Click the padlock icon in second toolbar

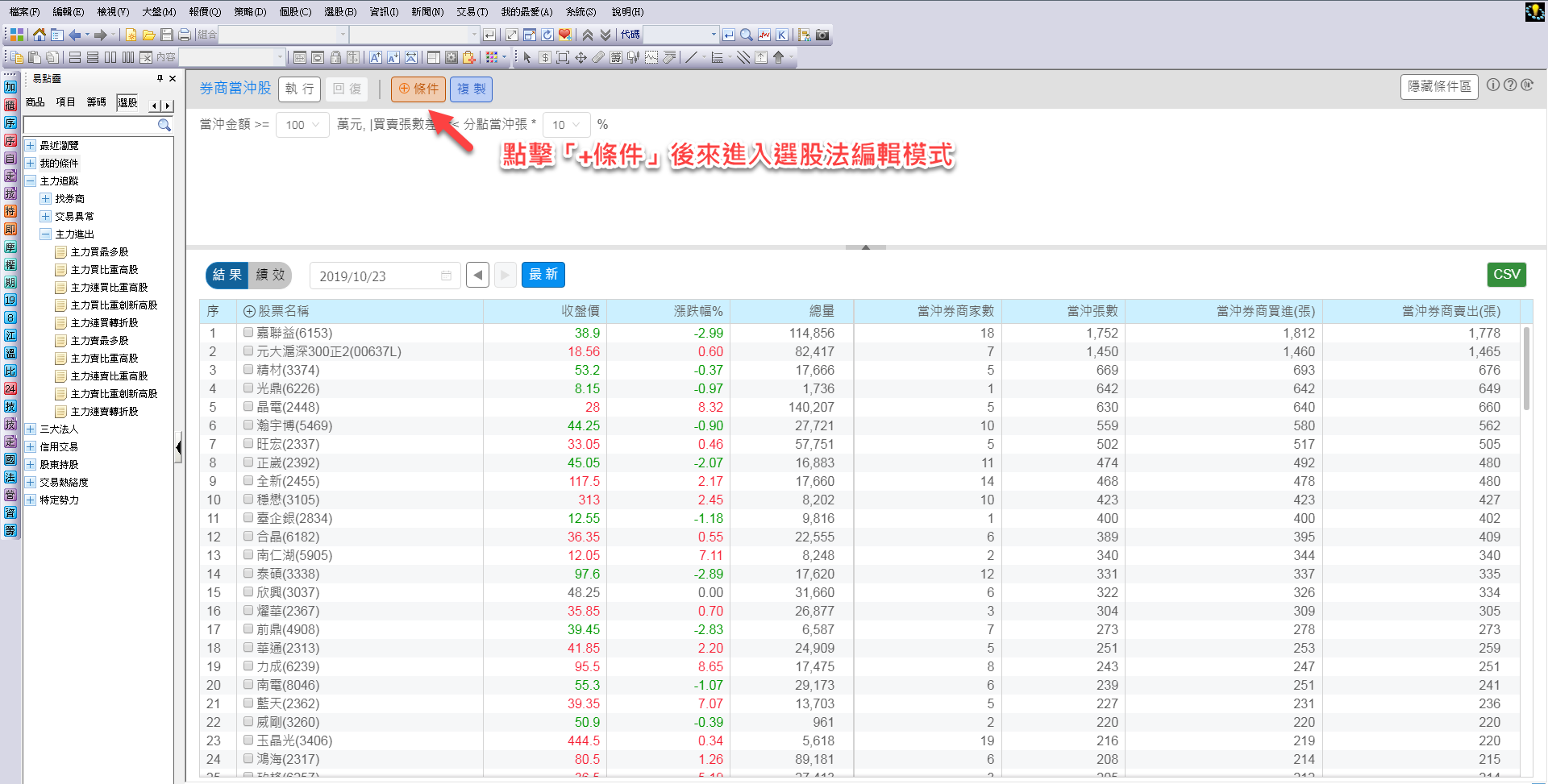(335, 57)
